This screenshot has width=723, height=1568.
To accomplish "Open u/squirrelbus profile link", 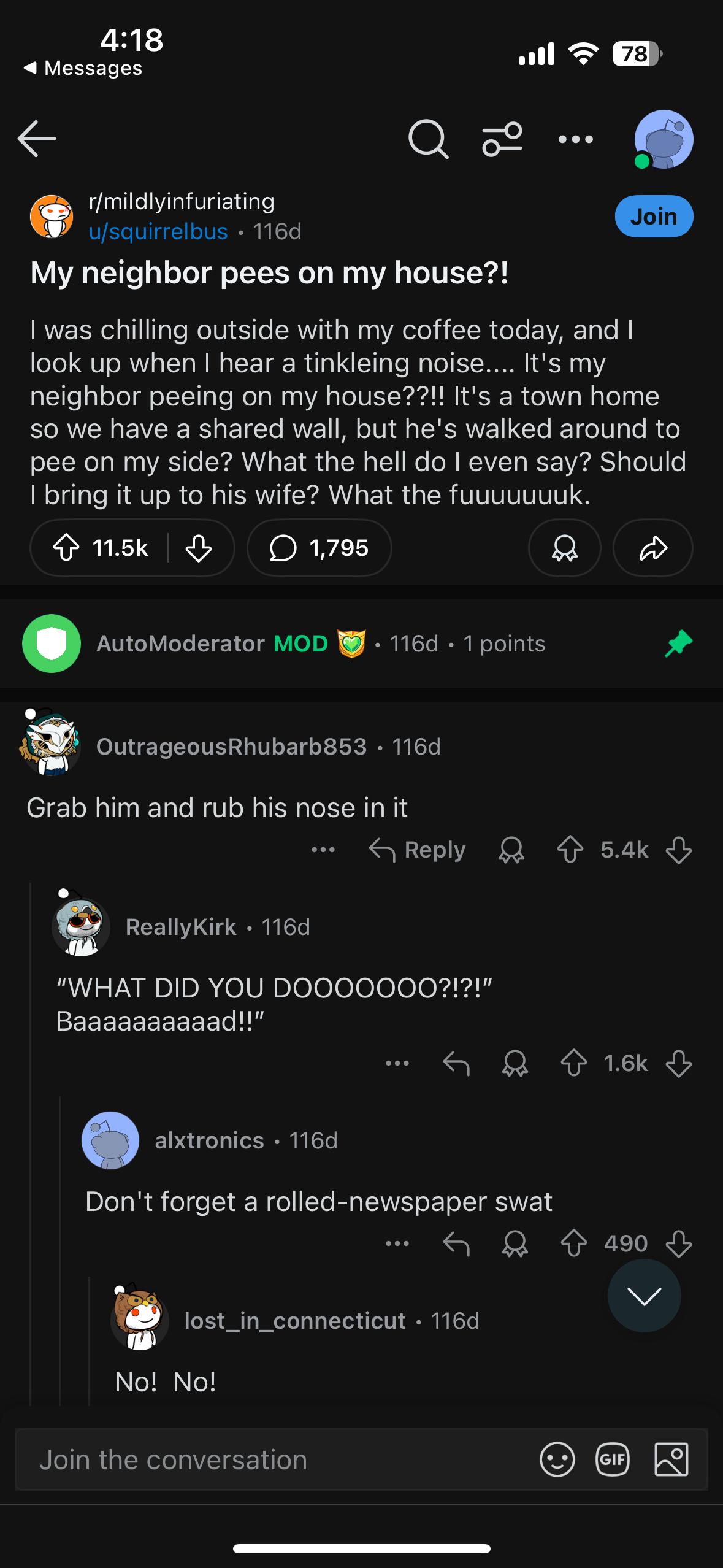I will click(158, 232).
